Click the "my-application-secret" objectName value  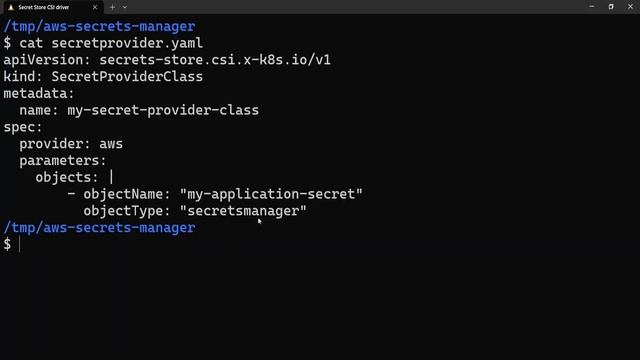pyautogui.click(x=271, y=194)
